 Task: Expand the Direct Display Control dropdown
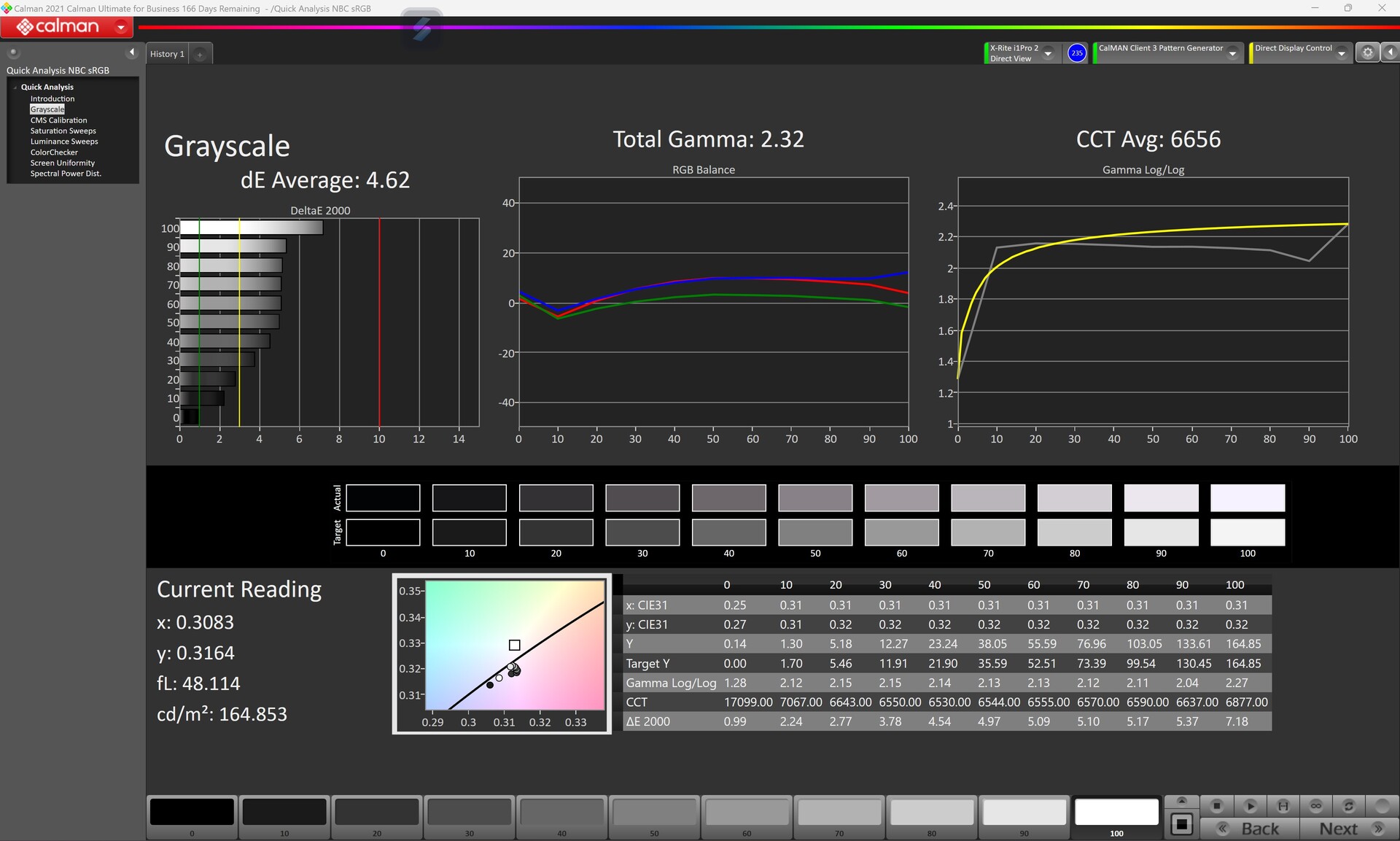click(1341, 53)
